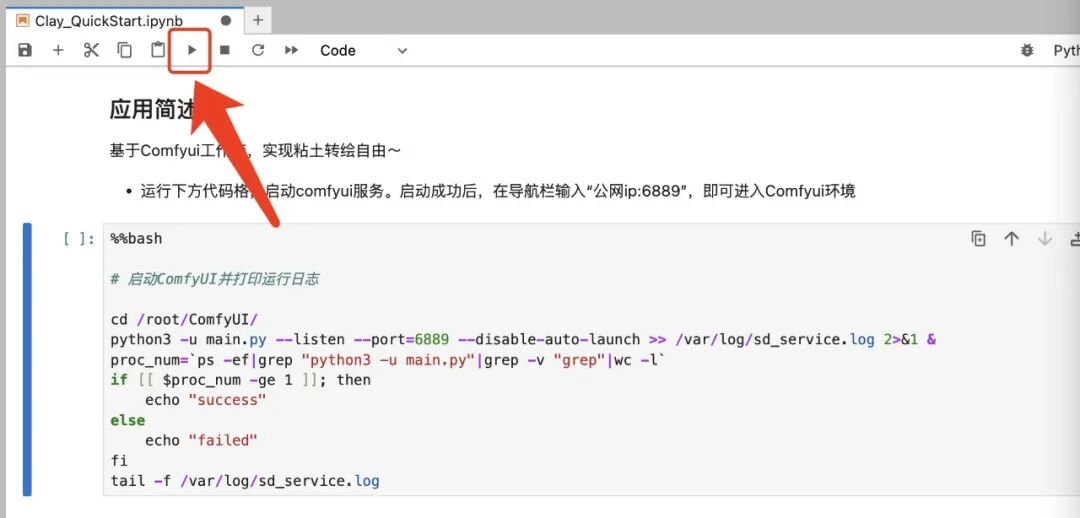The height and width of the screenshot is (518, 1080).
Task: Open the Code cell type dropdown
Action: 363,50
